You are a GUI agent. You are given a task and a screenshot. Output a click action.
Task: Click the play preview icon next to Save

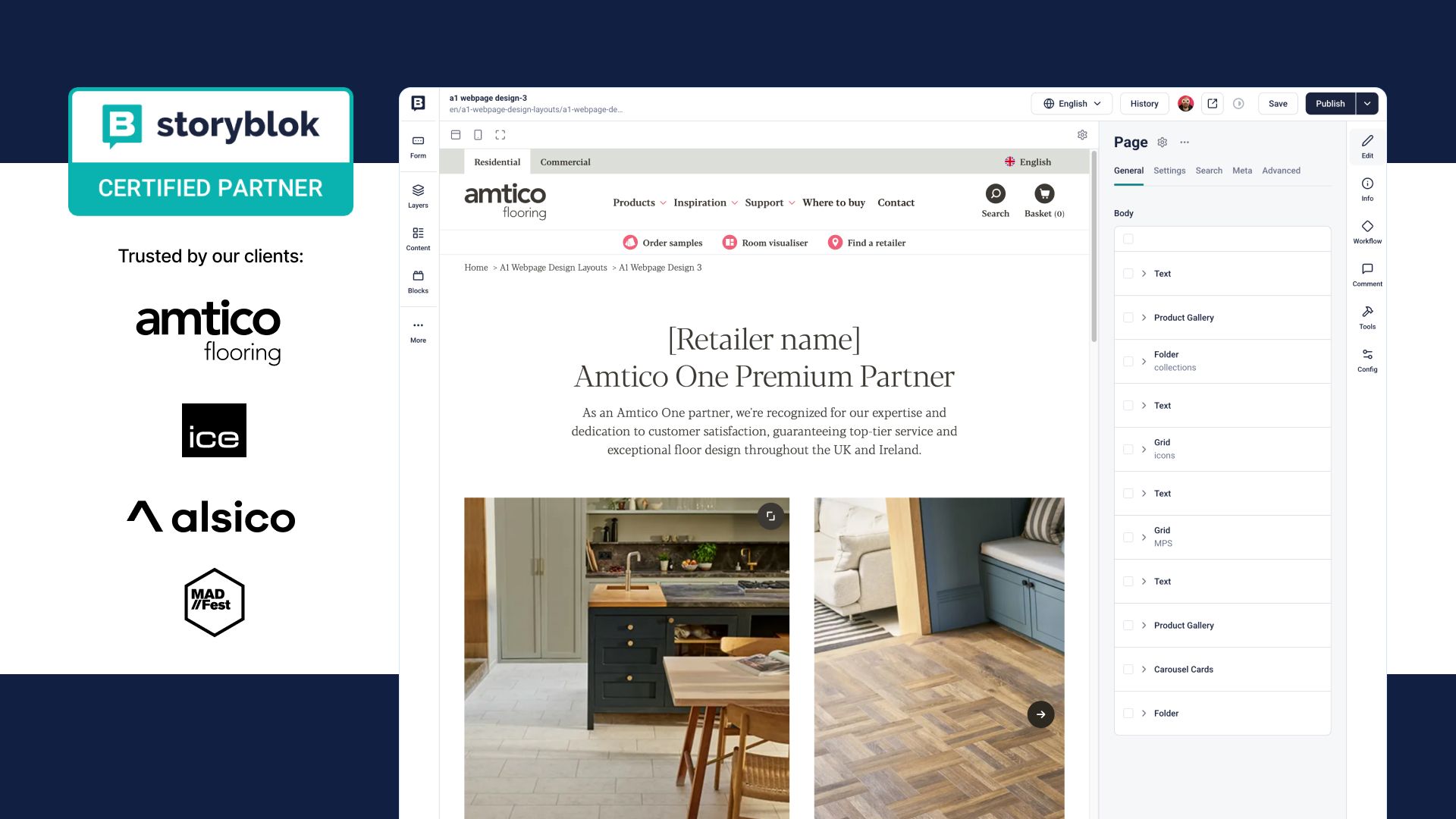(1238, 104)
